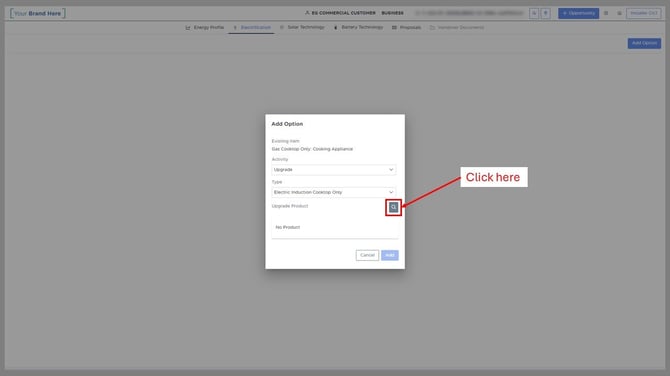
Task: Click the Your Brand Here logo
Action: click(38, 13)
